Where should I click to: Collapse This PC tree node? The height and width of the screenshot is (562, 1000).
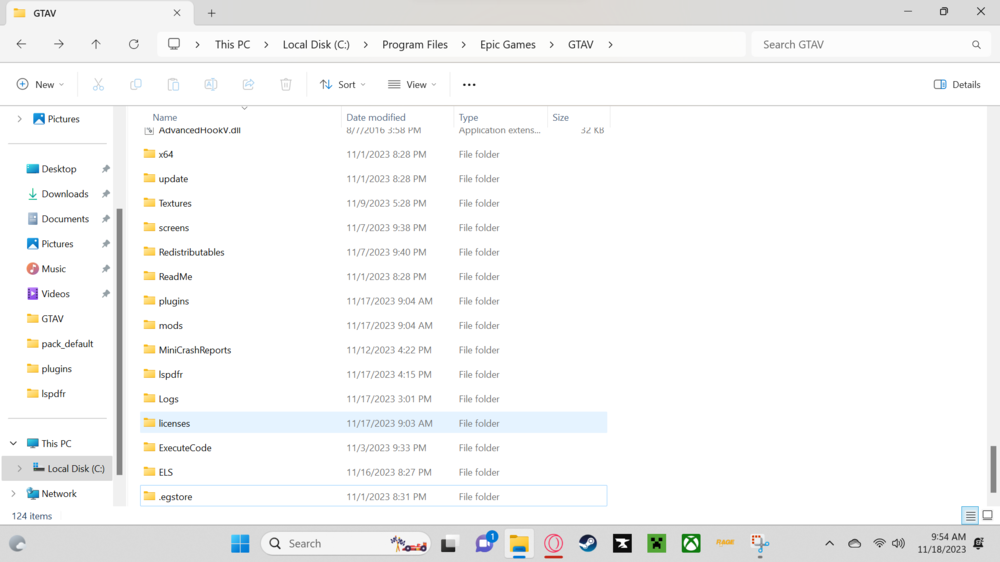click(x=13, y=443)
